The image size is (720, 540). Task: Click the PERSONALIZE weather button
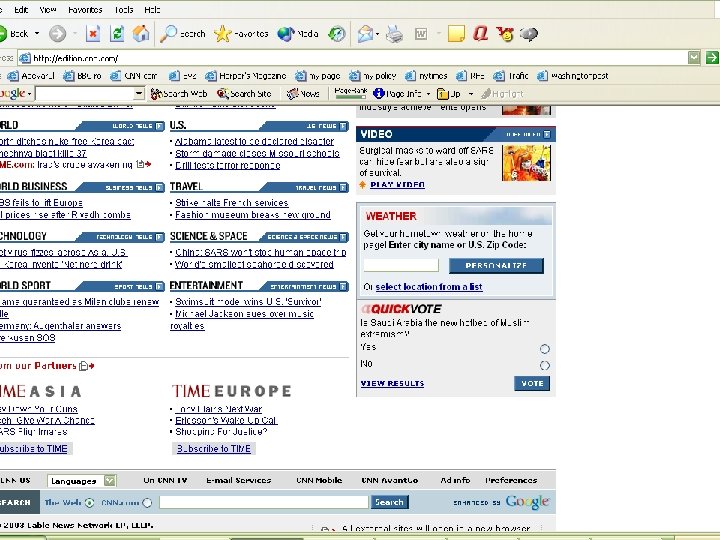point(496,265)
